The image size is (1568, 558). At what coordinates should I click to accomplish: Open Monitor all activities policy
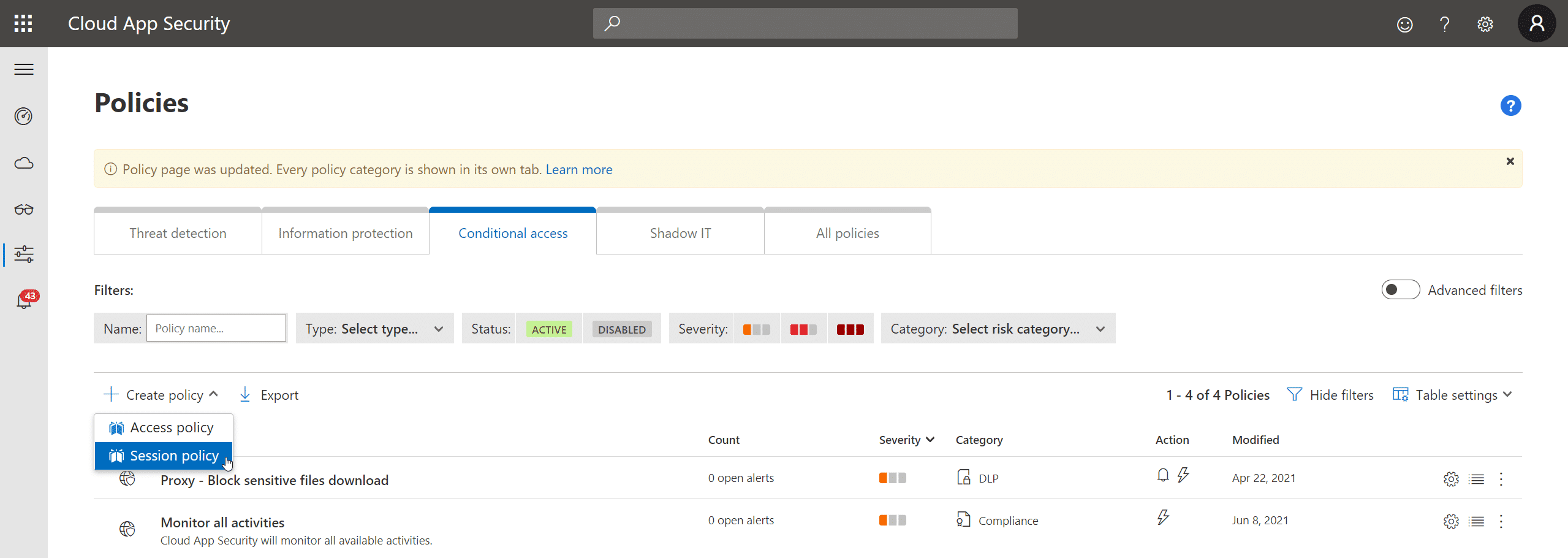coord(222,522)
